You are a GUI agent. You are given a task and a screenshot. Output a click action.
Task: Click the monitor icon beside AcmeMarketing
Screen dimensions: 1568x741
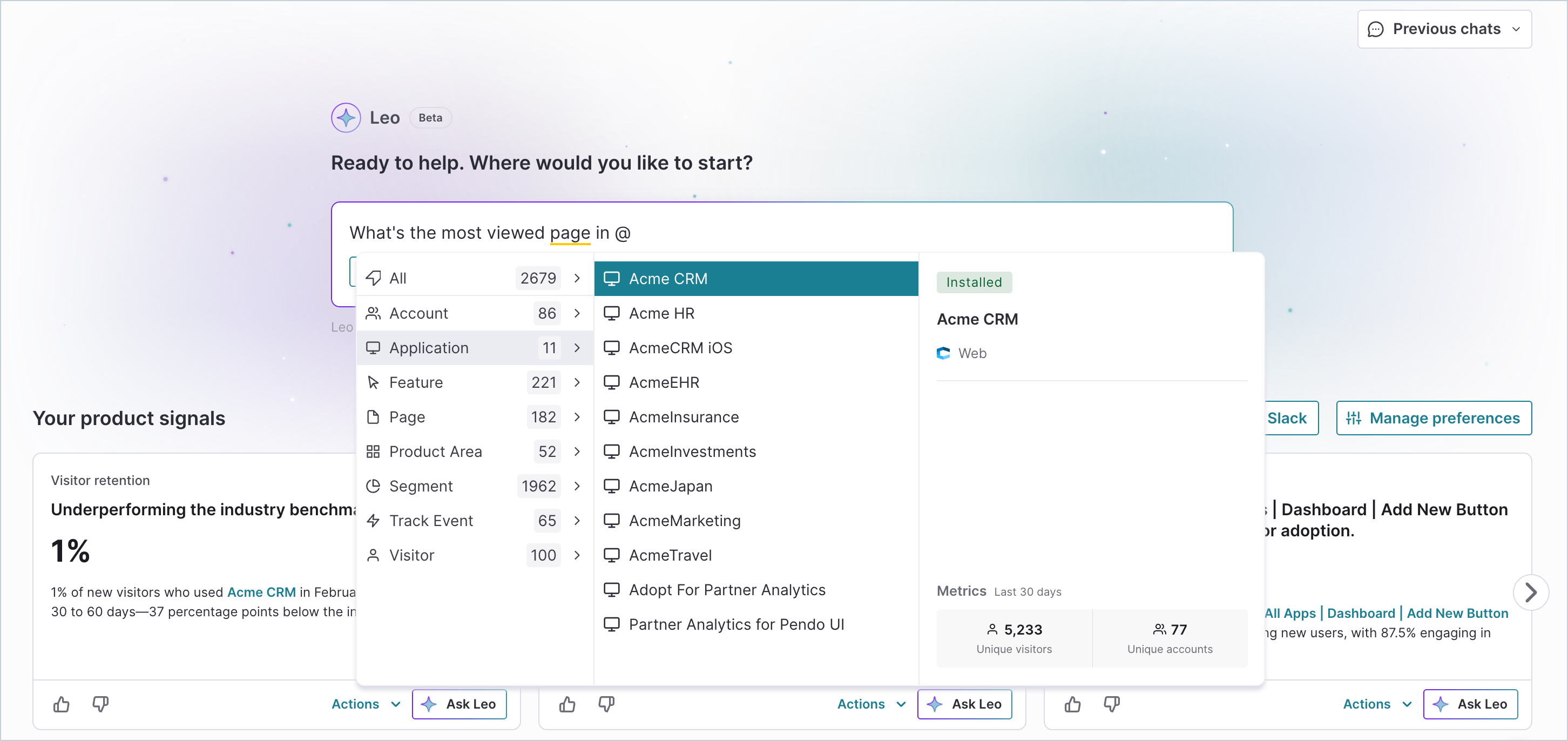click(x=611, y=521)
